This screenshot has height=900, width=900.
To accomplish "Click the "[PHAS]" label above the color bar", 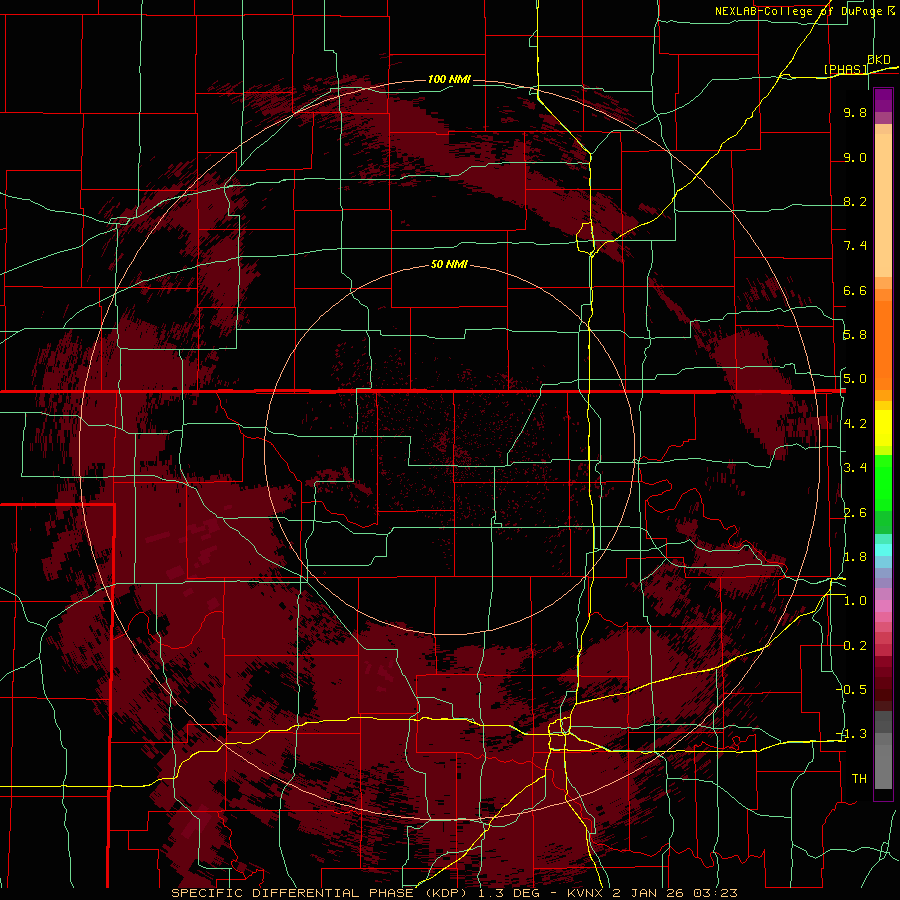I will (846, 70).
